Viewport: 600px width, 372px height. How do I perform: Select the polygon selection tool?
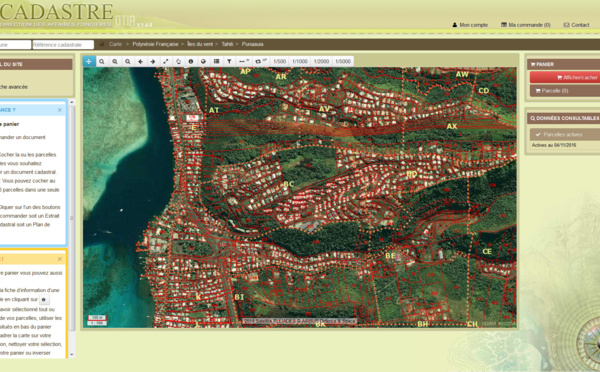click(178, 61)
